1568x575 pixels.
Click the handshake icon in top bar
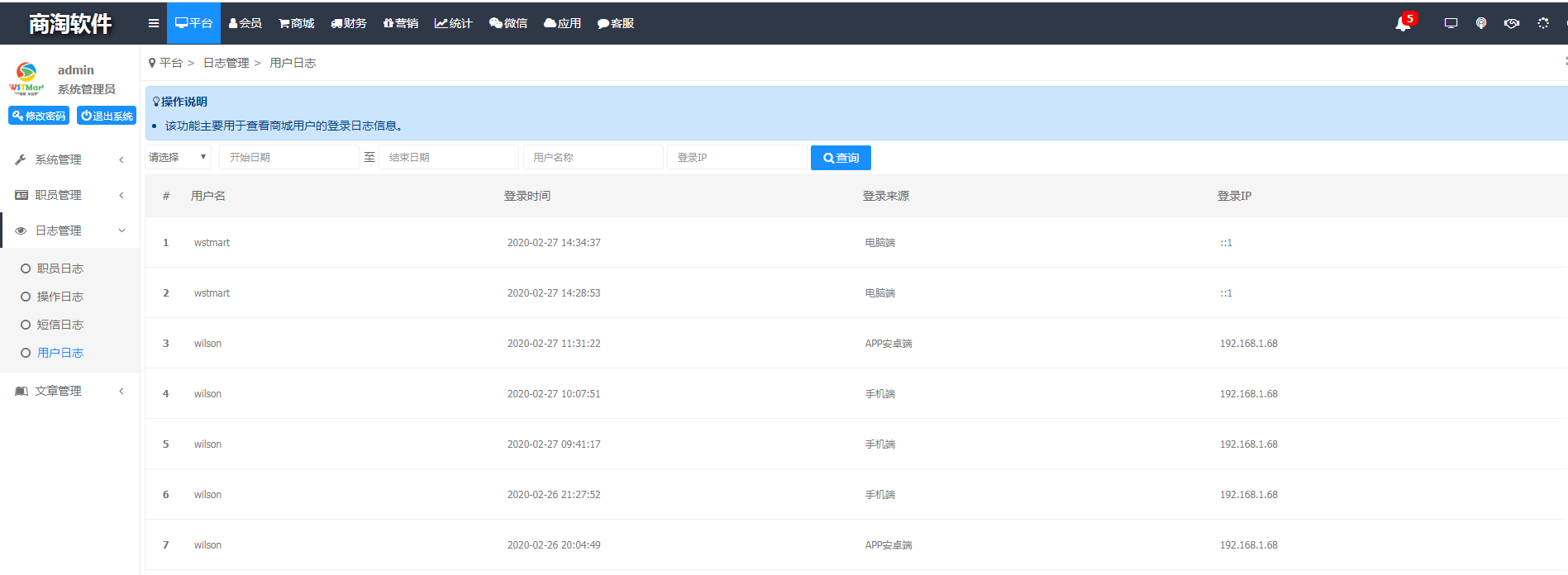(1512, 23)
